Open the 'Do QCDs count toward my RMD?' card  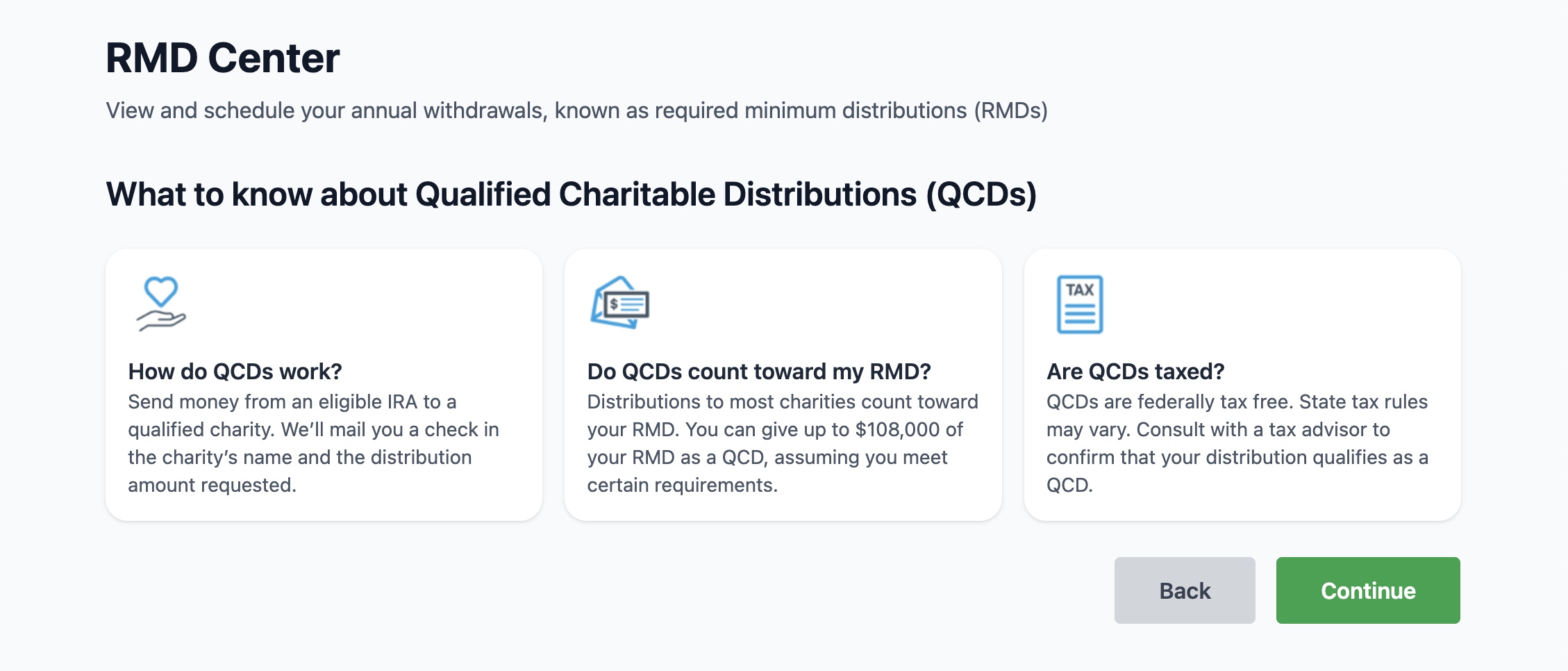coord(783,385)
